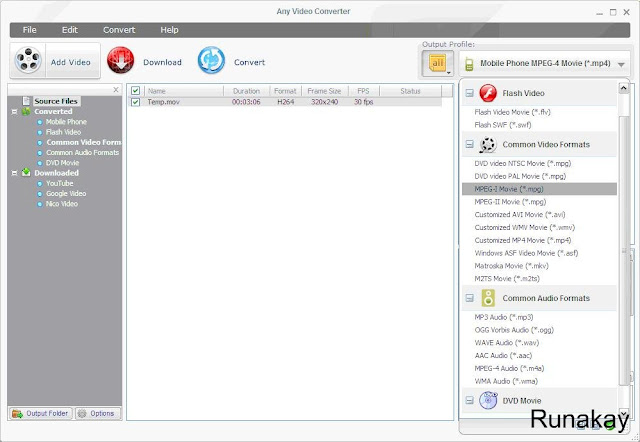Open the Help menu
Image resolution: width=640 pixels, height=442 pixels.
pyautogui.click(x=169, y=30)
